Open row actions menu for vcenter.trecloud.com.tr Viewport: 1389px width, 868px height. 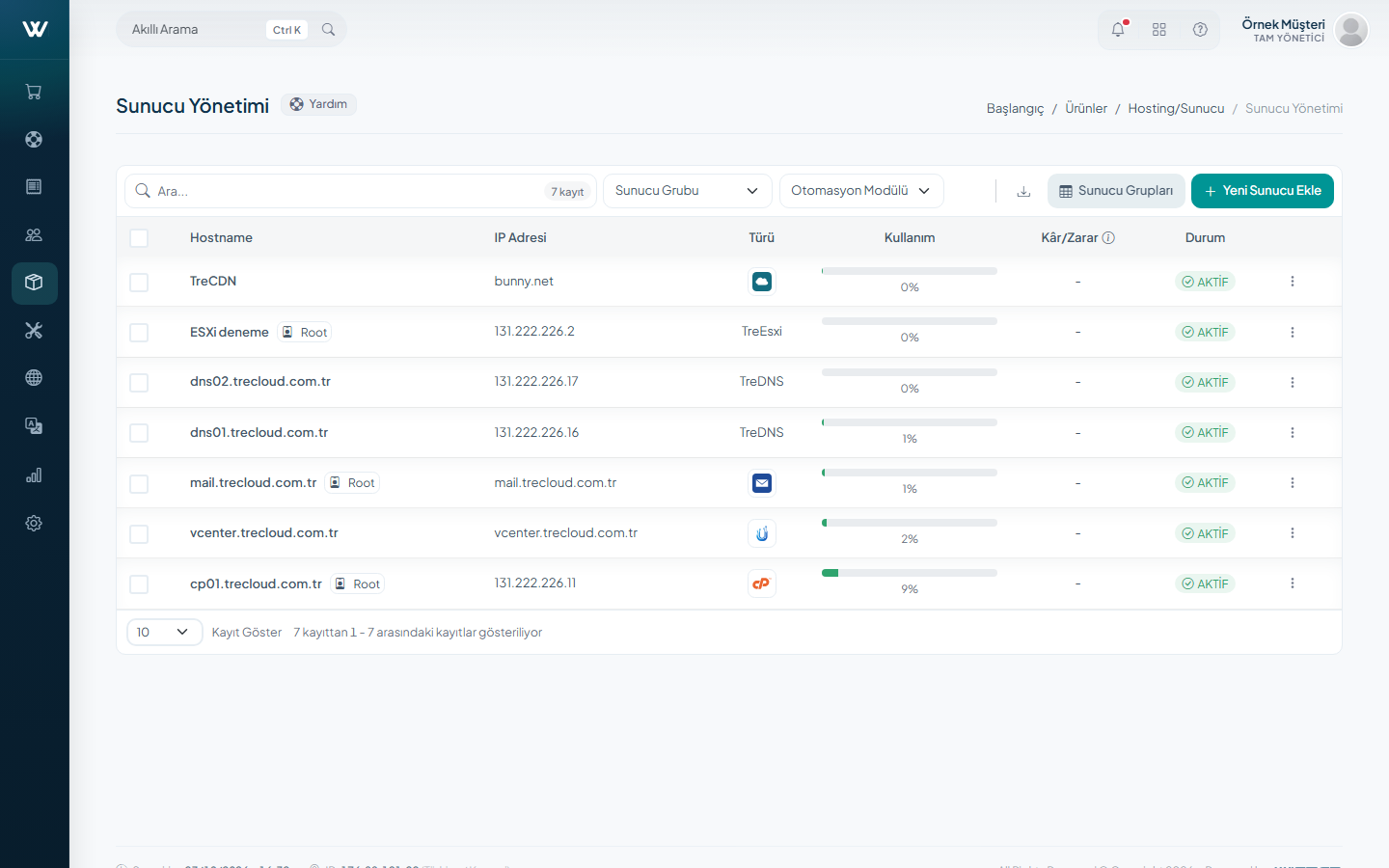[x=1293, y=533]
